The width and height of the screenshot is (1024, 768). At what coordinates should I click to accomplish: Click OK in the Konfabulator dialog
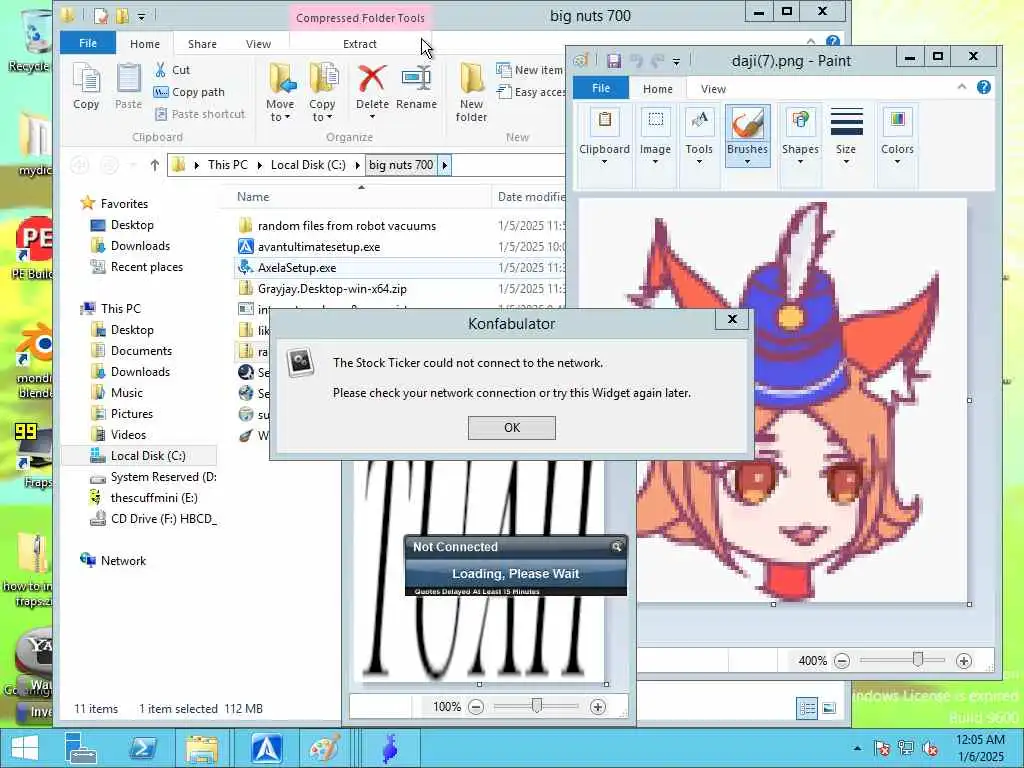coord(512,428)
